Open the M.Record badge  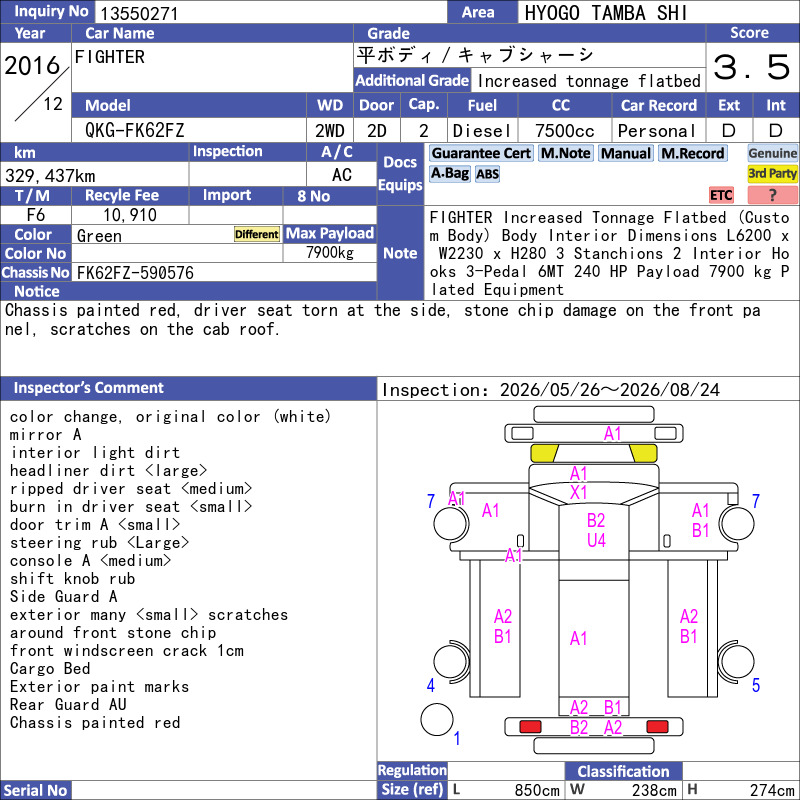tap(692, 154)
